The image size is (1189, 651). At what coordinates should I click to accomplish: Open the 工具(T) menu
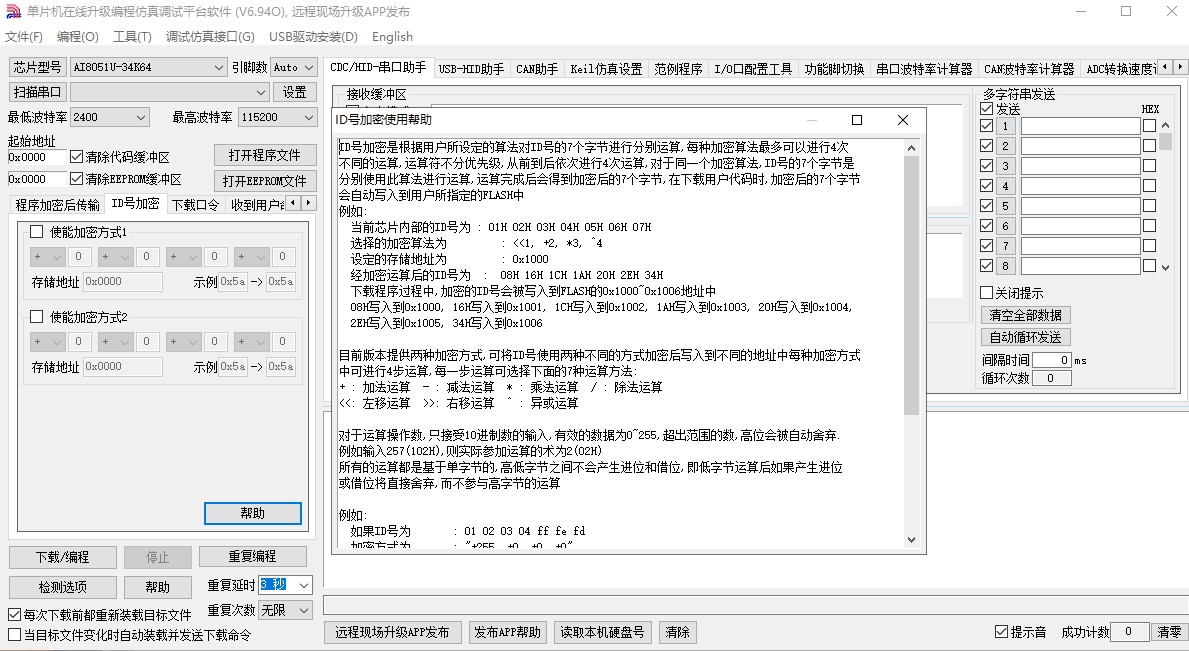(132, 36)
